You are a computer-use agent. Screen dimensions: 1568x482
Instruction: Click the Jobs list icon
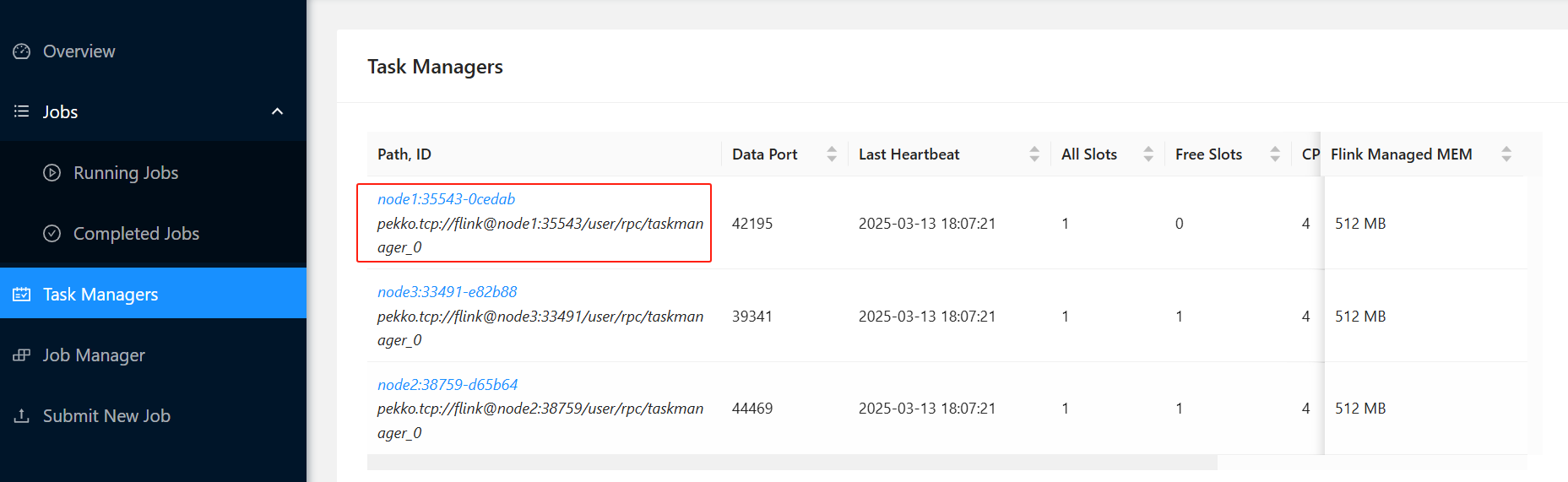pyautogui.click(x=22, y=111)
